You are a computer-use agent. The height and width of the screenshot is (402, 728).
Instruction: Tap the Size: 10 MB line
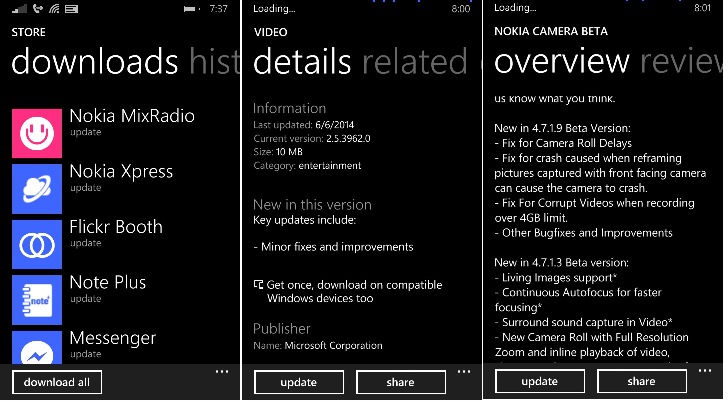point(278,152)
